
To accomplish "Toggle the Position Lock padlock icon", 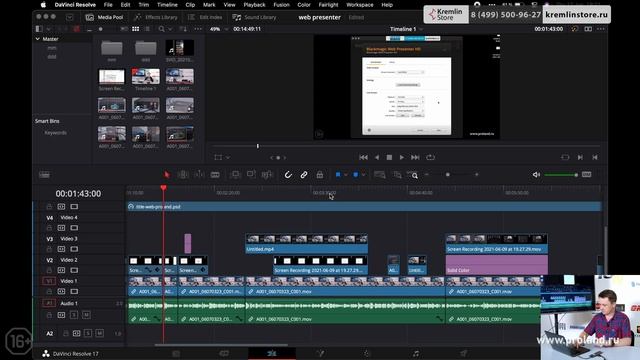I will click(x=320, y=175).
